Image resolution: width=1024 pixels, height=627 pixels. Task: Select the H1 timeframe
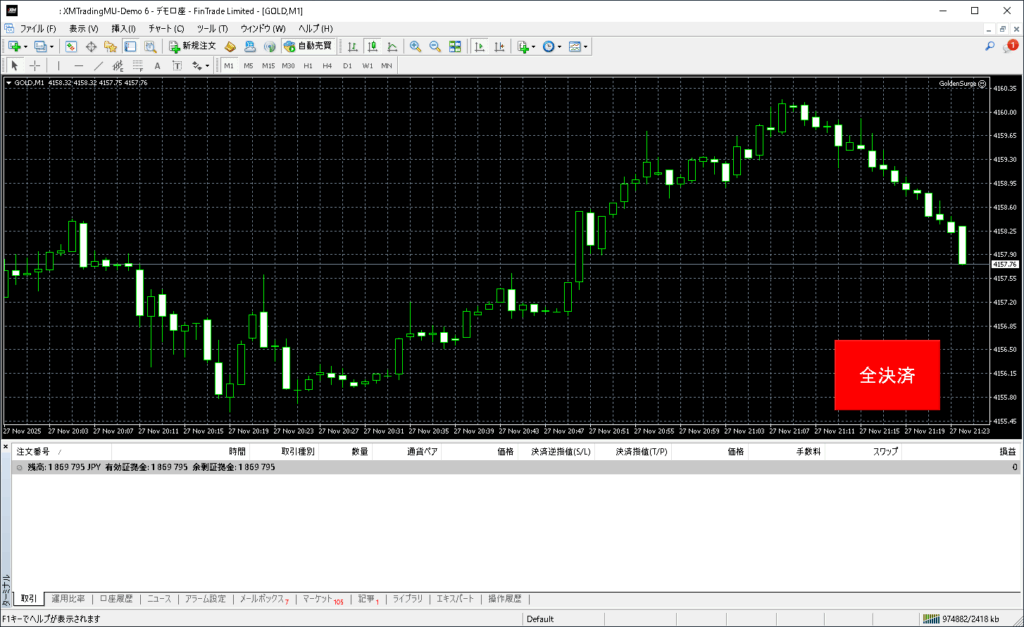(308, 65)
